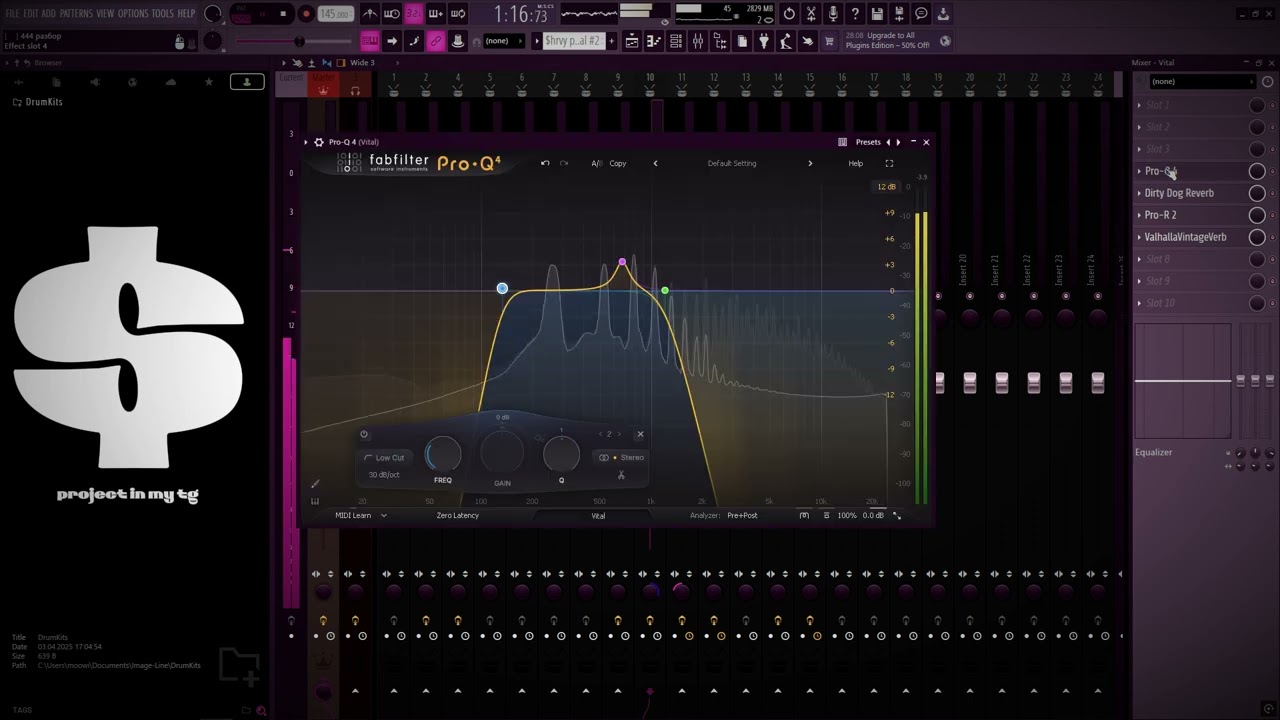This screenshot has height=720, width=1280.
Task: Click the Q knob
Action: (561, 455)
